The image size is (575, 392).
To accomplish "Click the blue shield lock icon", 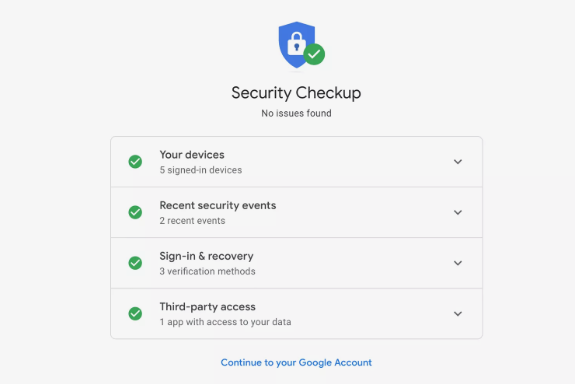I will [x=296, y=44].
